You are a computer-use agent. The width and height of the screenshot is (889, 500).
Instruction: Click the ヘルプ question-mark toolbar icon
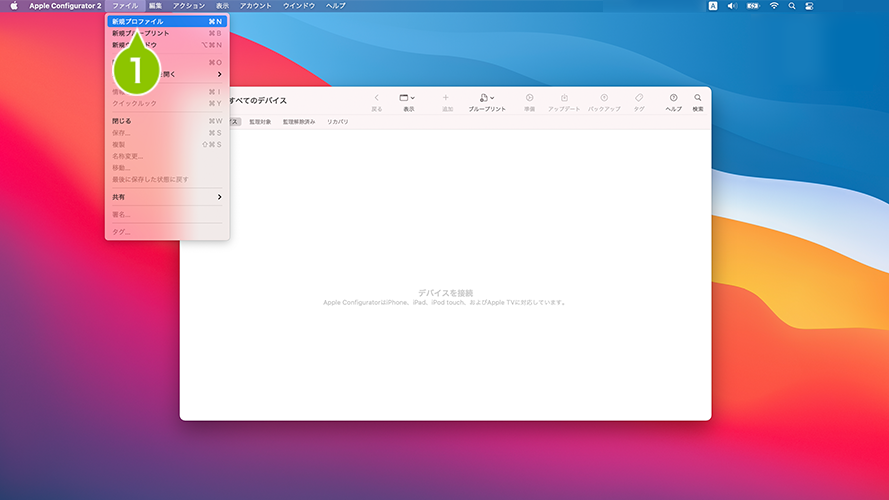pos(674,98)
